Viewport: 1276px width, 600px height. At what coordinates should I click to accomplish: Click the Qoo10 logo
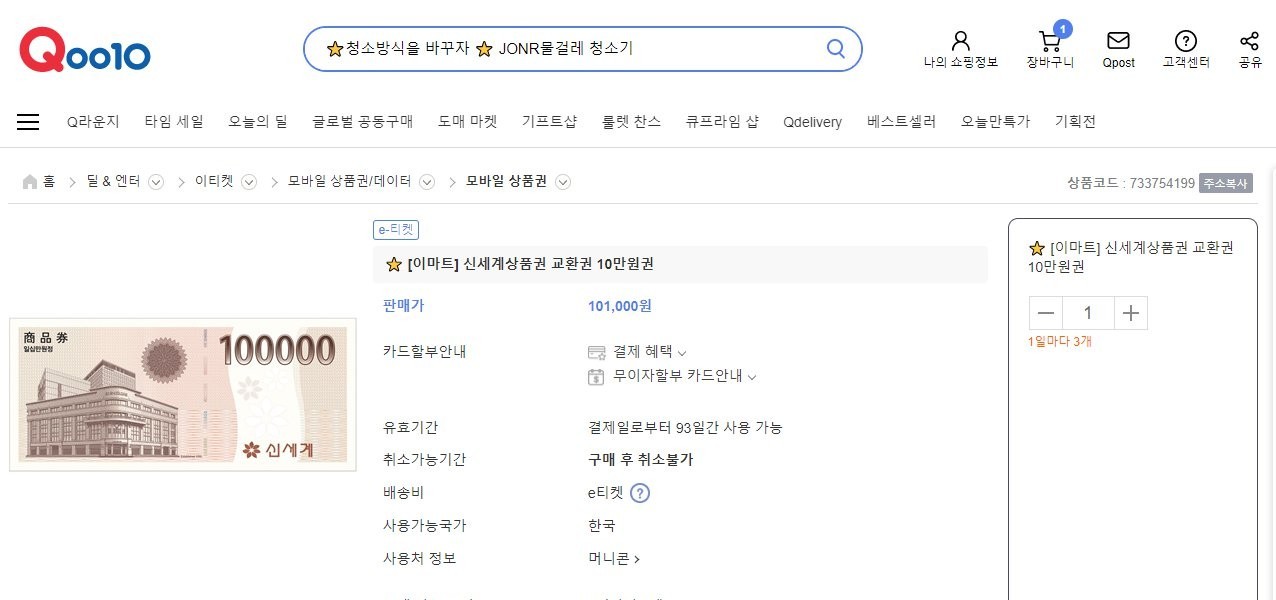tap(85, 50)
